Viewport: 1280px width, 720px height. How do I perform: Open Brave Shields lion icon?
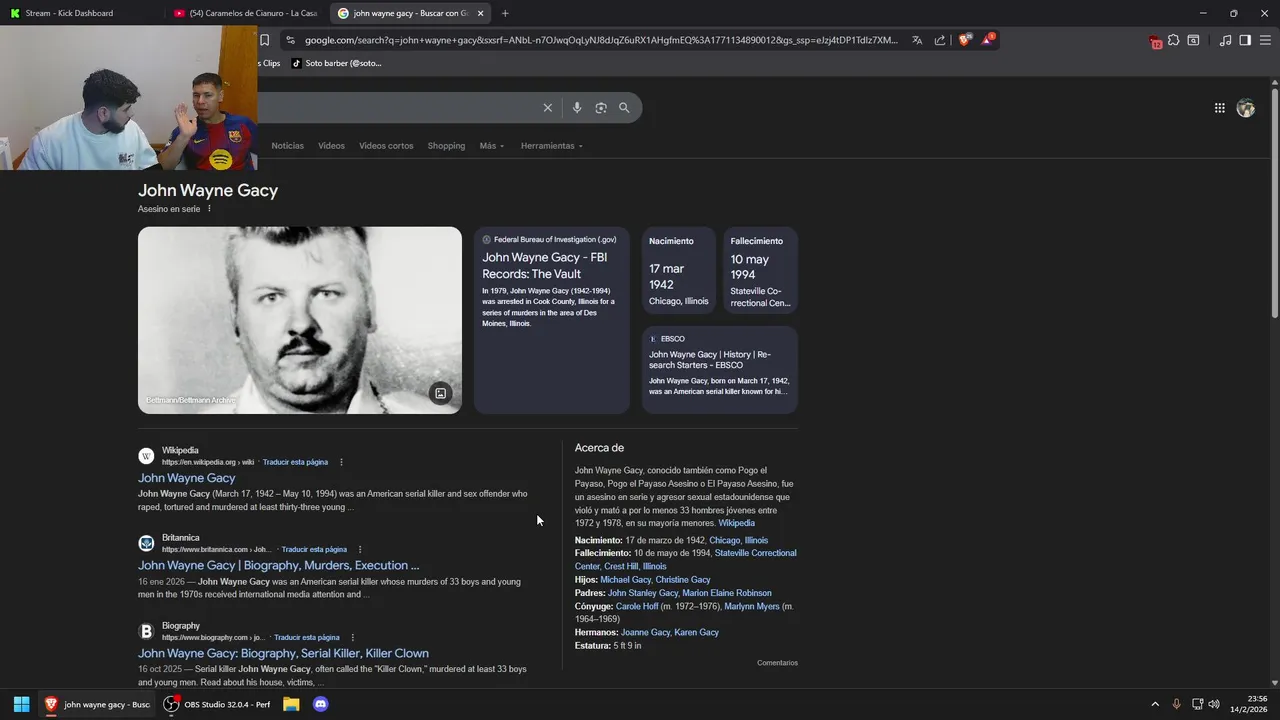click(965, 40)
